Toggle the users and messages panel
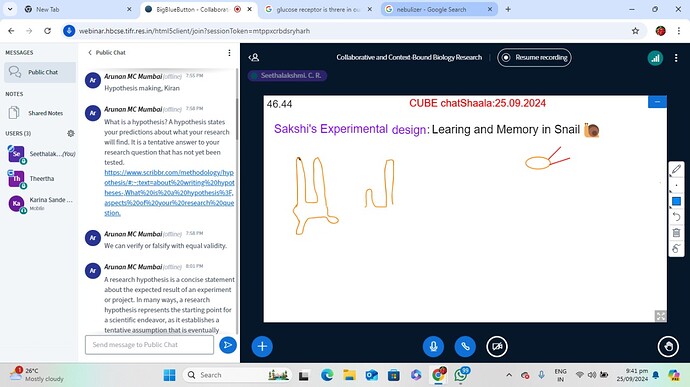This screenshot has height=387, width=690. coord(253,58)
